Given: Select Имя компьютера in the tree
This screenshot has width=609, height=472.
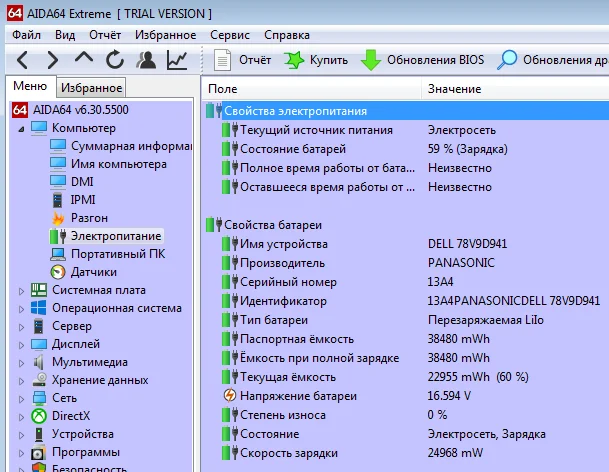Looking at the screenshot, I should coord(118,164).
